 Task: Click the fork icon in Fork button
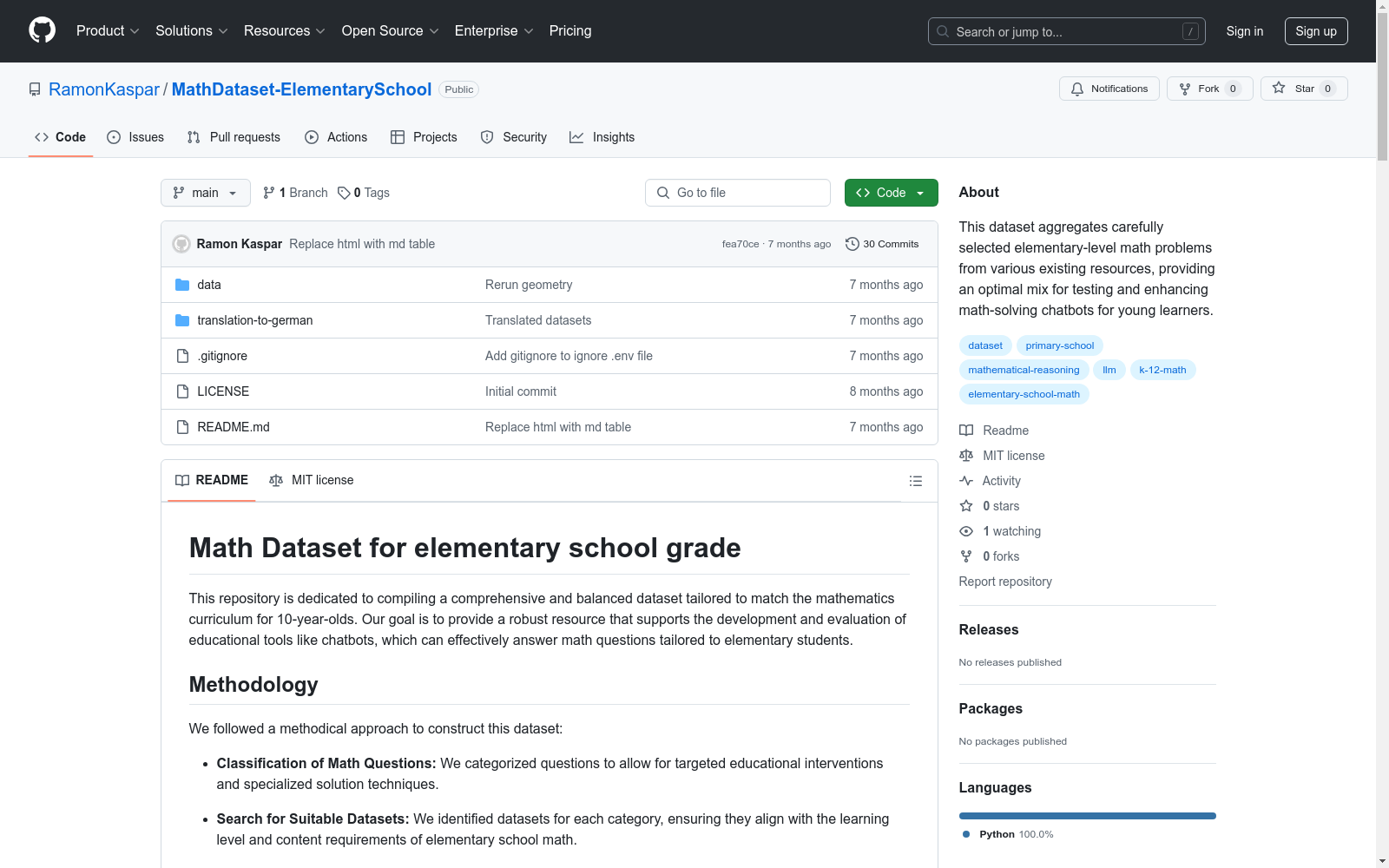1185,89
